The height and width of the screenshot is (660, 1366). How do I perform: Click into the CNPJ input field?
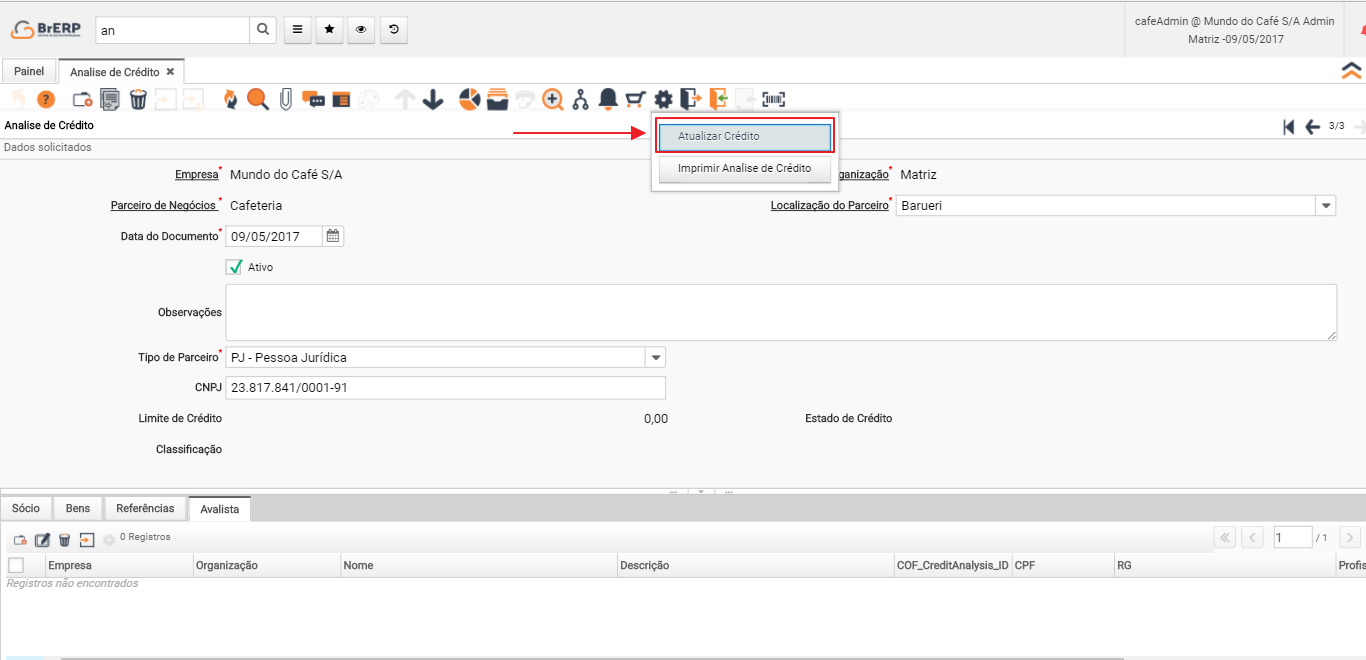[445, 388]
